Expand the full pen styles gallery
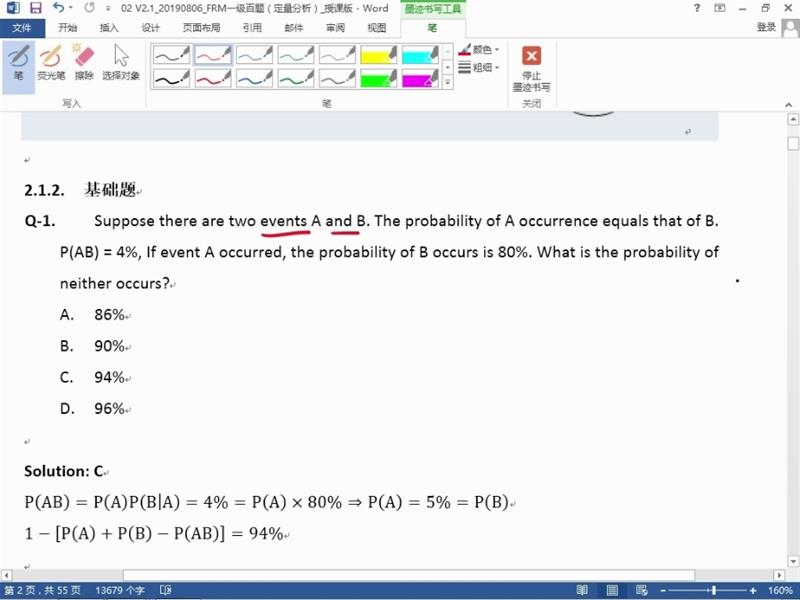800x600 pixels. (447, 82)
